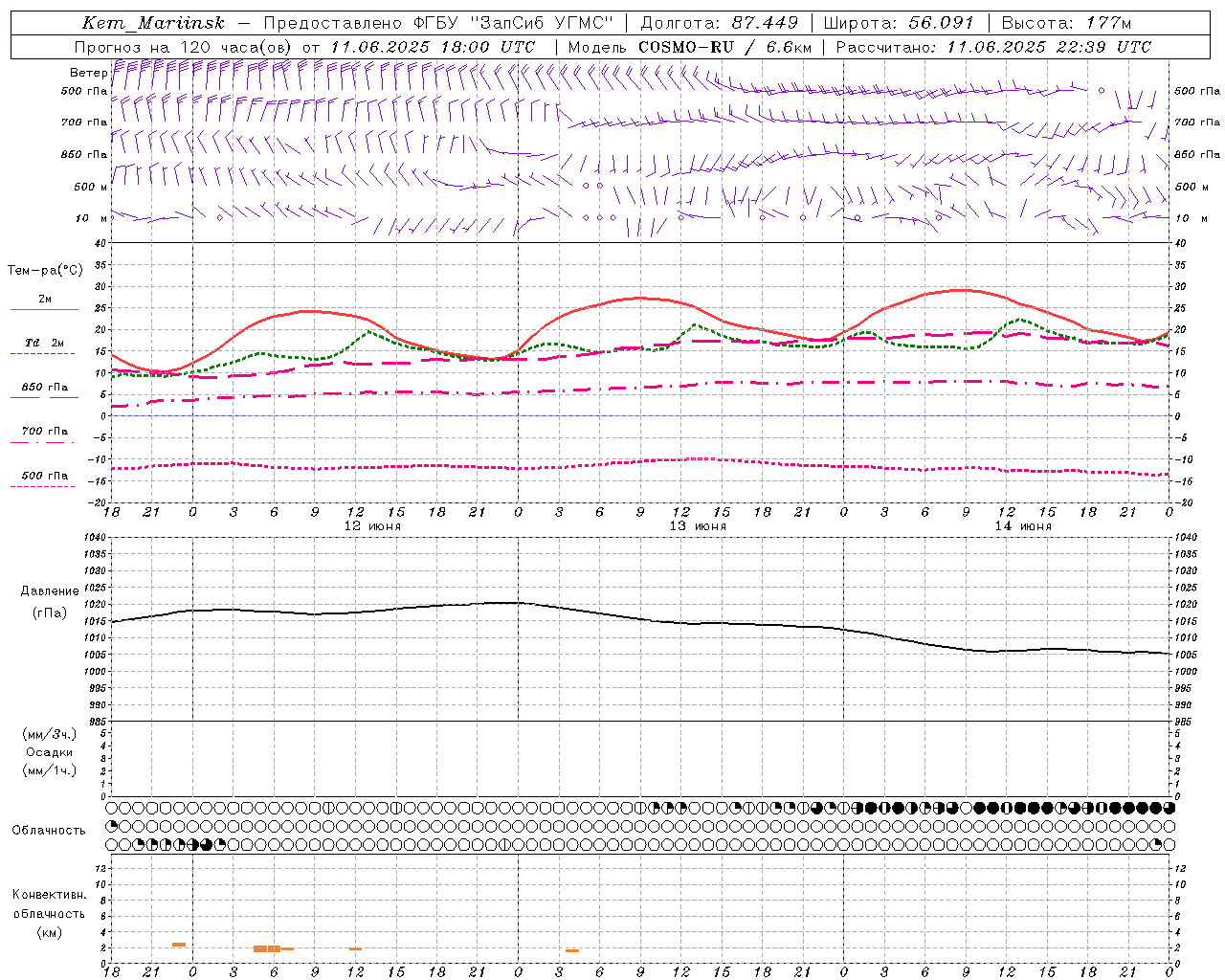Screen dimensions: 1225x980
Task: Click the Ветер wind panel label
Action: (x=88, y=73)
